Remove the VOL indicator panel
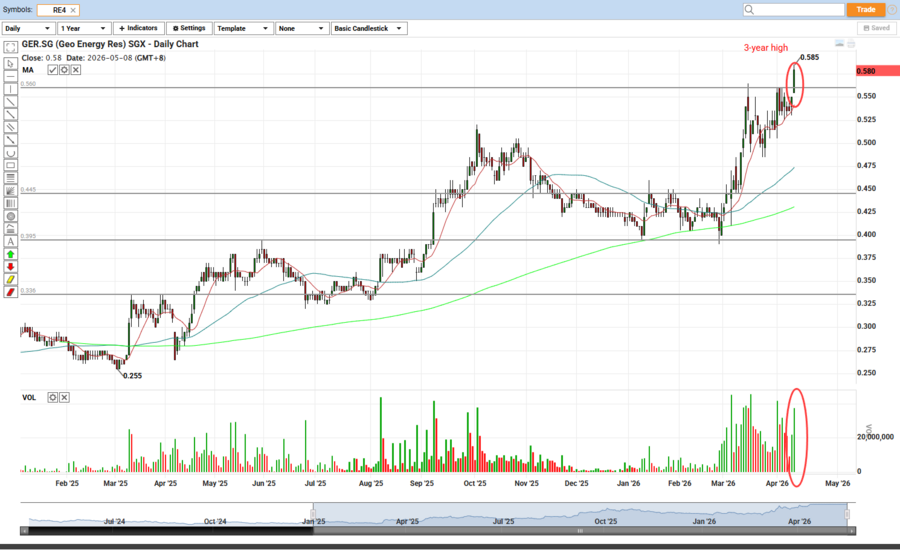 pyautogui.click(x=64, y=397)
